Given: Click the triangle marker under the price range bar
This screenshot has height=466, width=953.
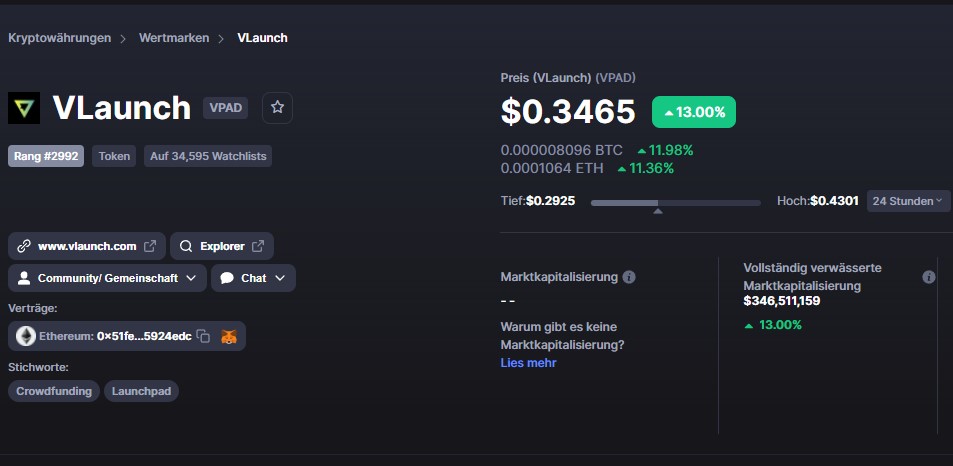Looking at the screenshot, I should point(658,211).
